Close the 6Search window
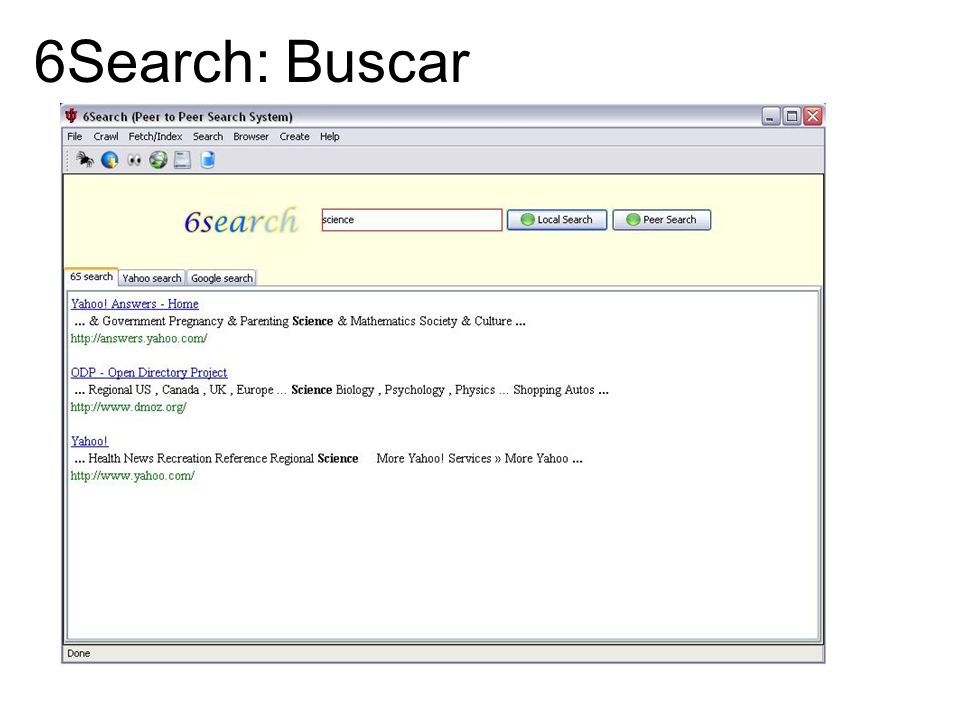960x720 pixels. tap(812, 116)
